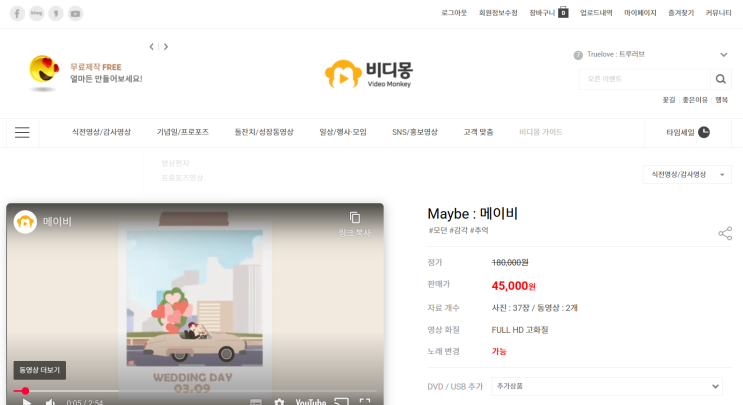Open the 식전영상/감사영상 category dropdown
Screen dimensions: 743x405
click(687, 174)
